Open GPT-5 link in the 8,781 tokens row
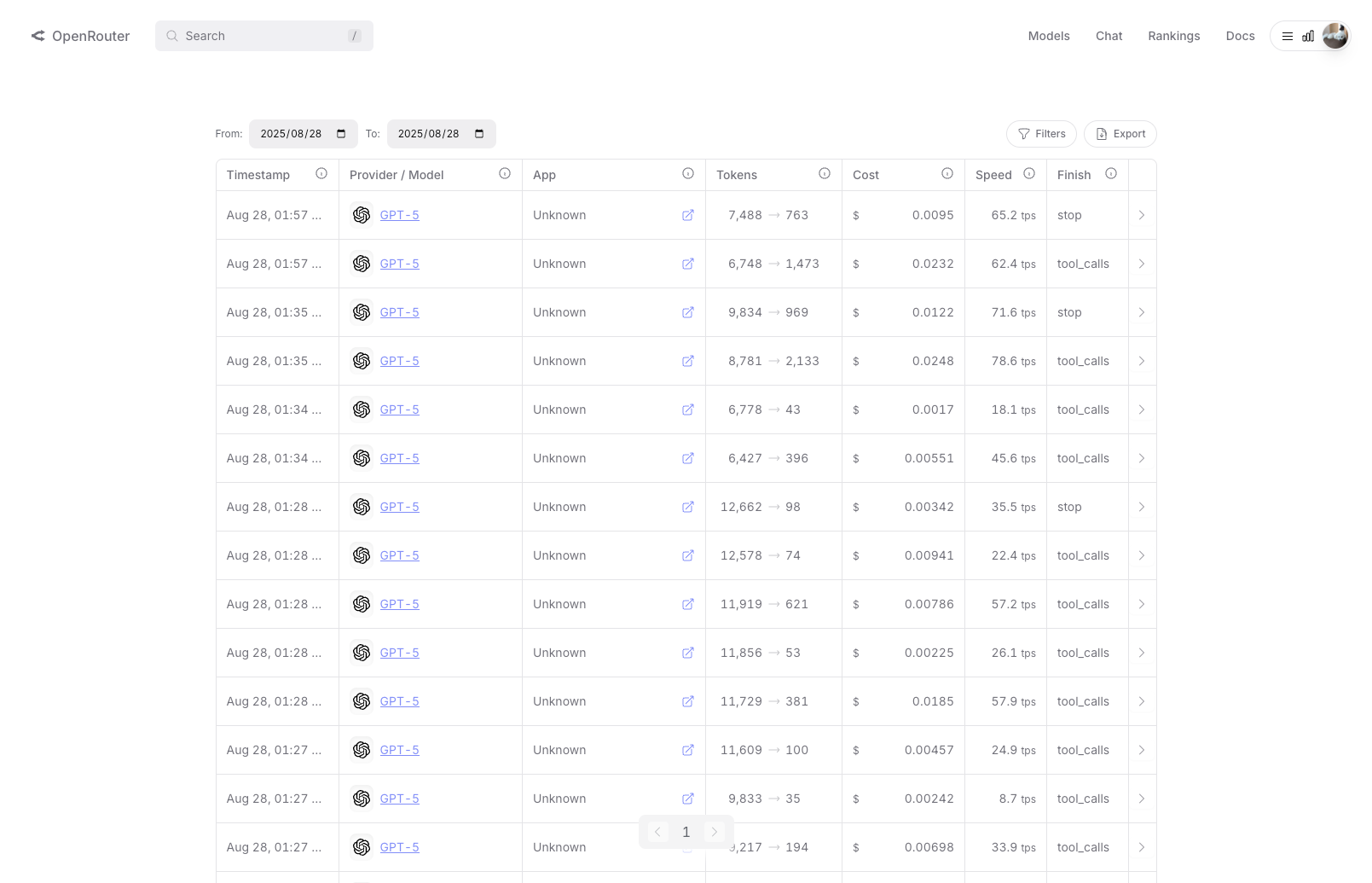This screenshot has width=1372, height=883. (x=399, y=361)
